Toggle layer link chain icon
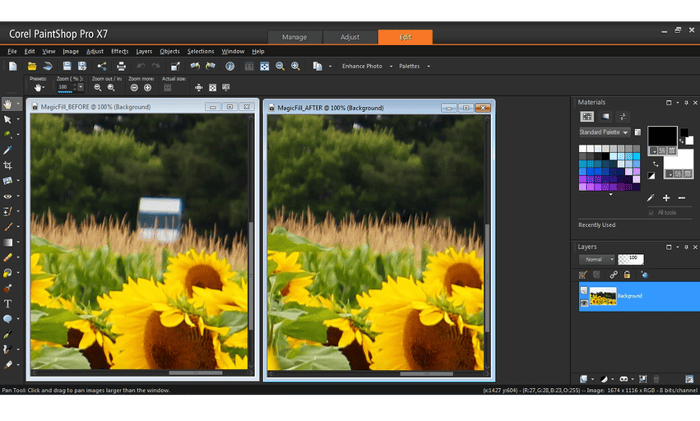 click(x=614, y=275)
